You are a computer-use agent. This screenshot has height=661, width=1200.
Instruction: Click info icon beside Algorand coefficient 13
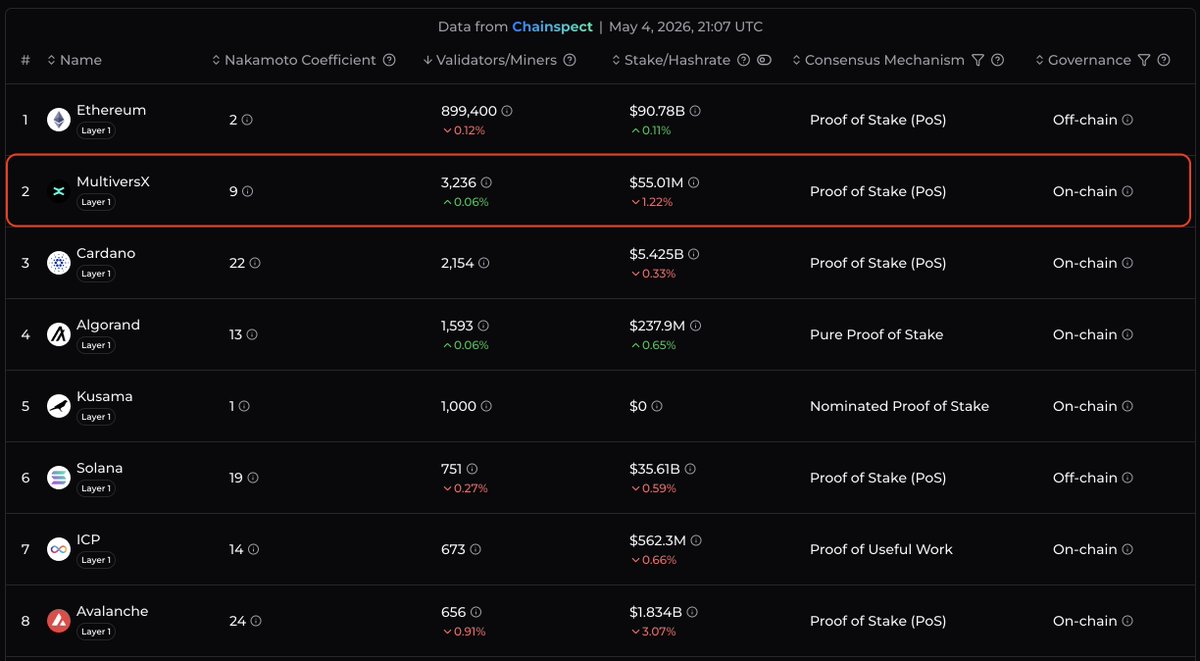(x=252, y=334)
